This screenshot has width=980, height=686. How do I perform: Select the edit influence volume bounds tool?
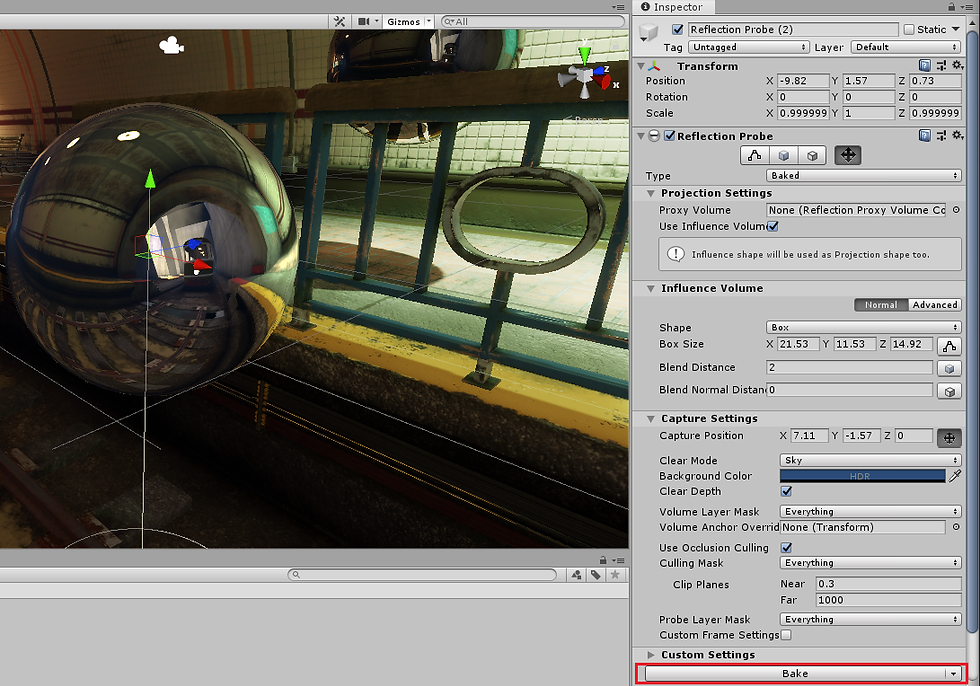click(x=755, y=155)
